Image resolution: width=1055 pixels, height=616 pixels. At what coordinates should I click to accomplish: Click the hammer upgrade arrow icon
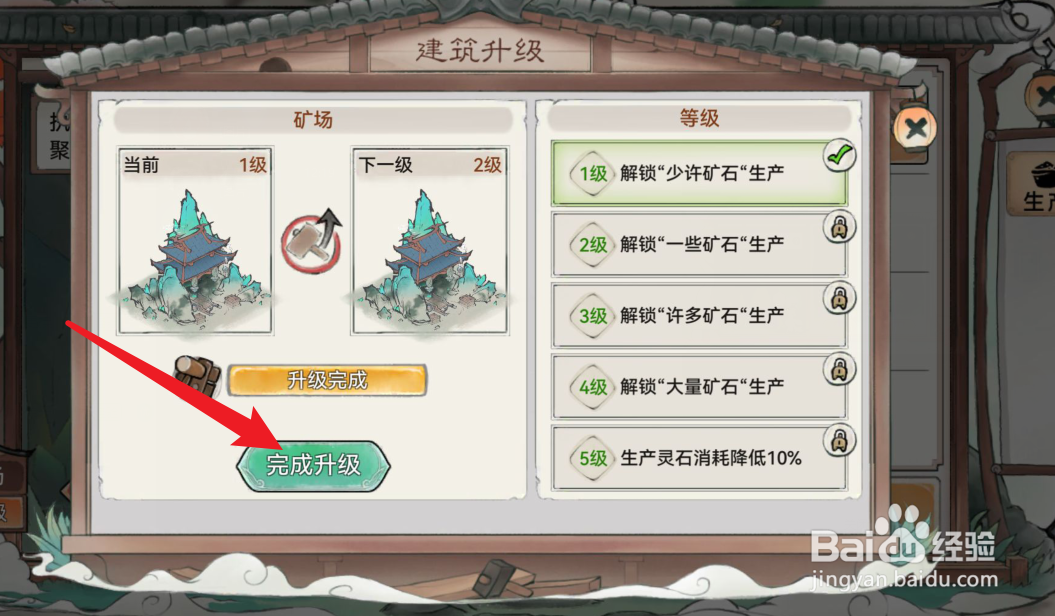click(312, 240)
